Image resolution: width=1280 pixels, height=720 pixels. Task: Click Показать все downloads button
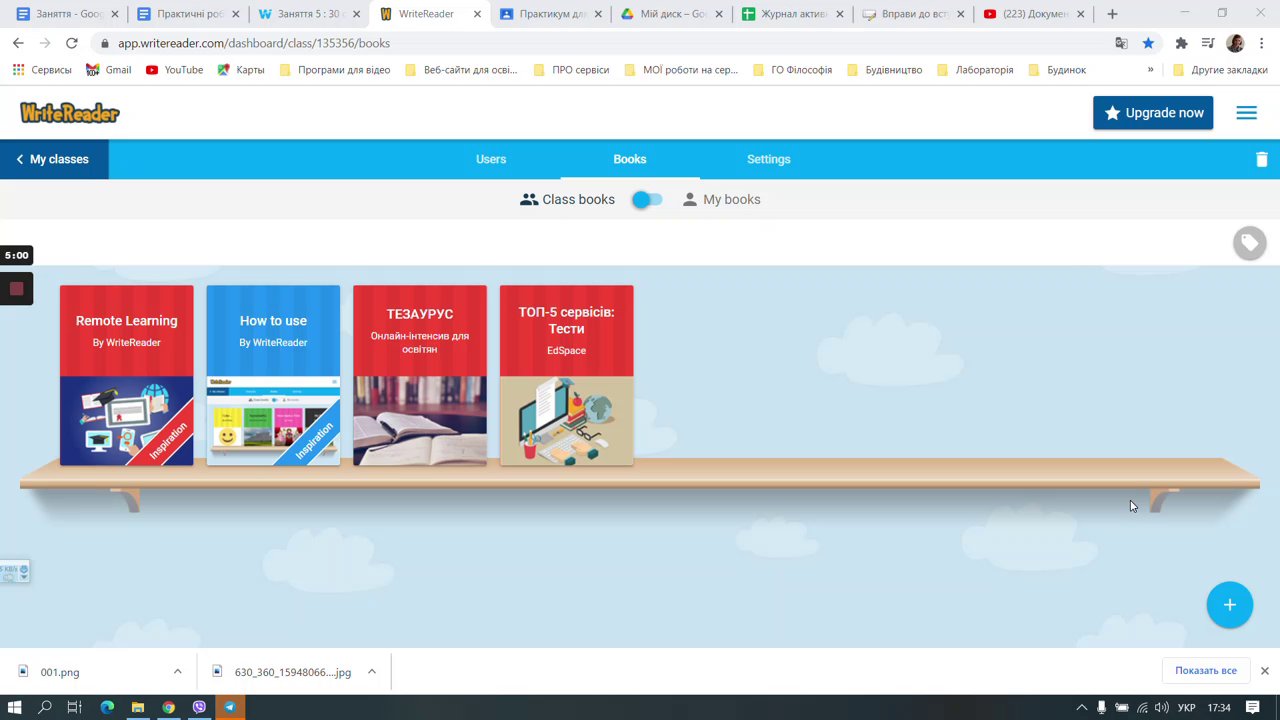click(x=1206, y=671)
